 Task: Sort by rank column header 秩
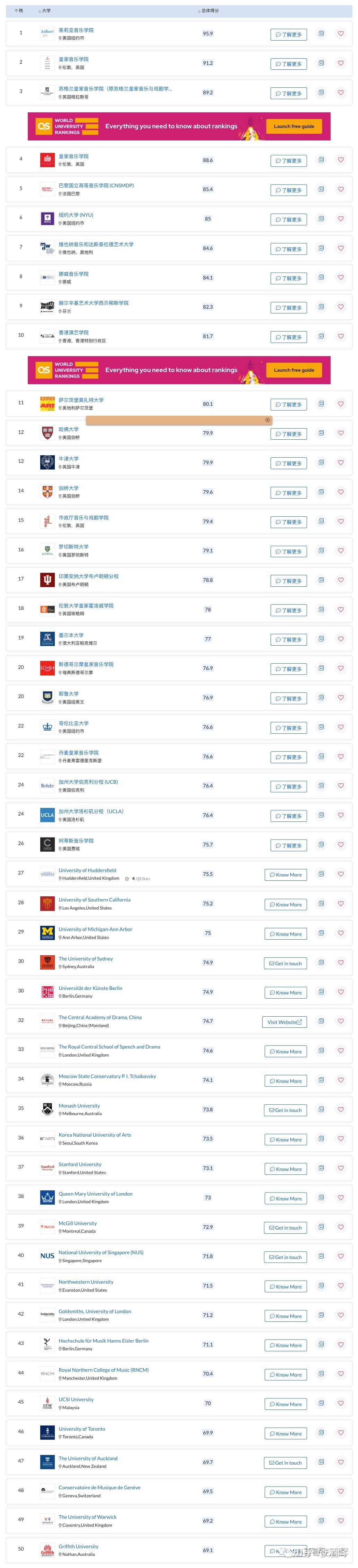[19, 10]
